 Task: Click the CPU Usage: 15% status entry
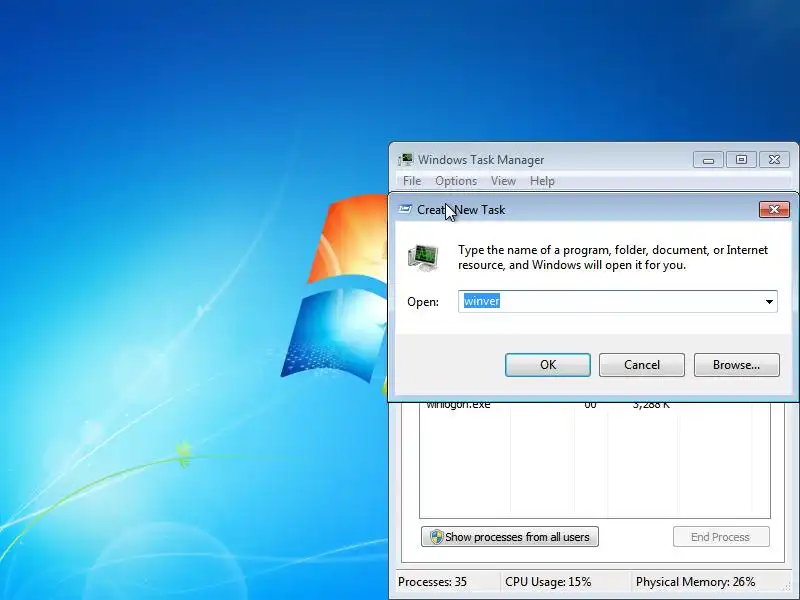(x=548, y=582)
